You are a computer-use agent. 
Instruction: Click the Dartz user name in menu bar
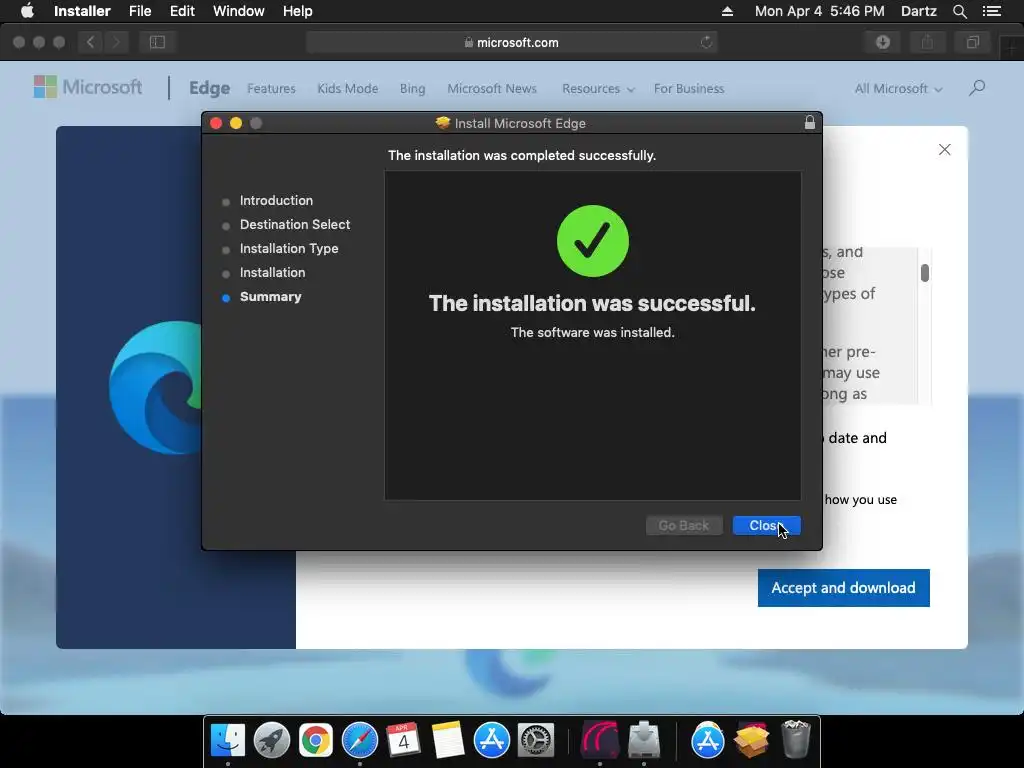[x=918, y=11]
